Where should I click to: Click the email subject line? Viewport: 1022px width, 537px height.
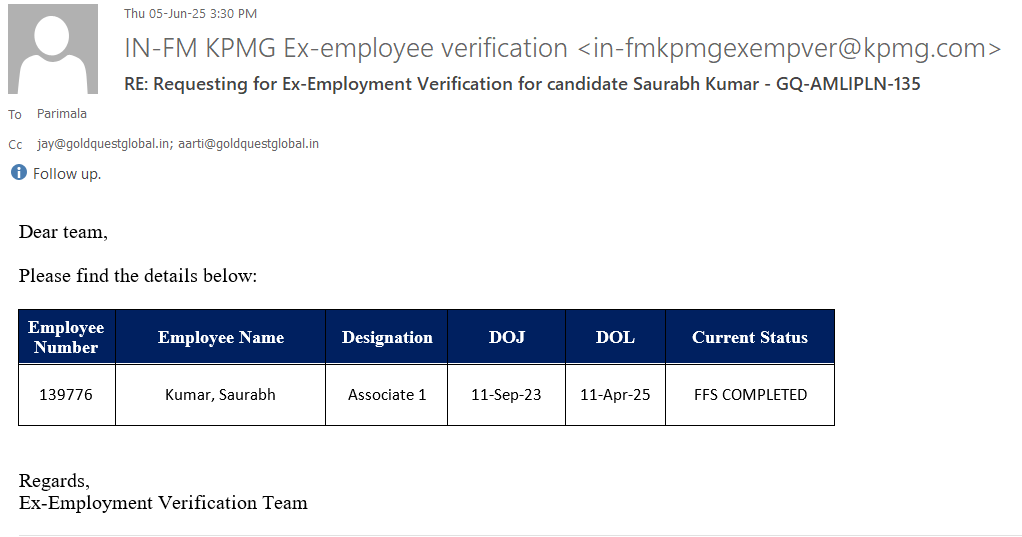click(x=522, y=84)
